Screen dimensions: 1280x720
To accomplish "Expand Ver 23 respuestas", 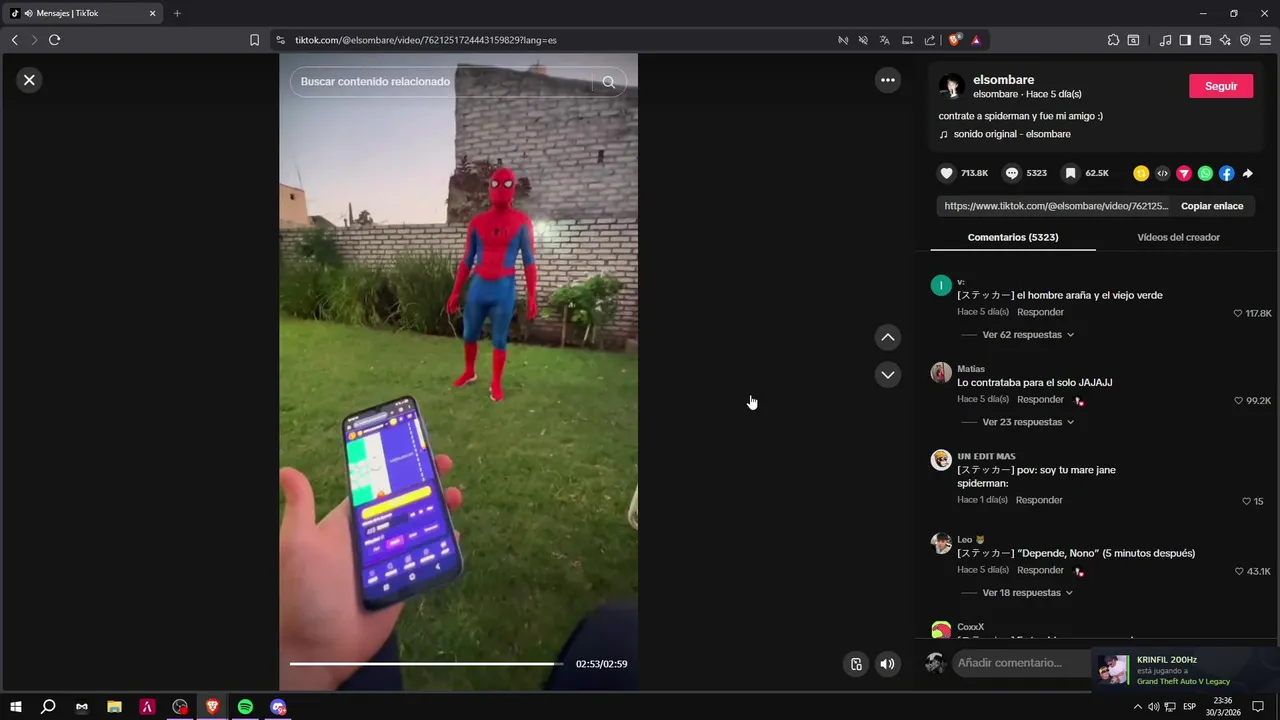I will tap(1028, 422).
